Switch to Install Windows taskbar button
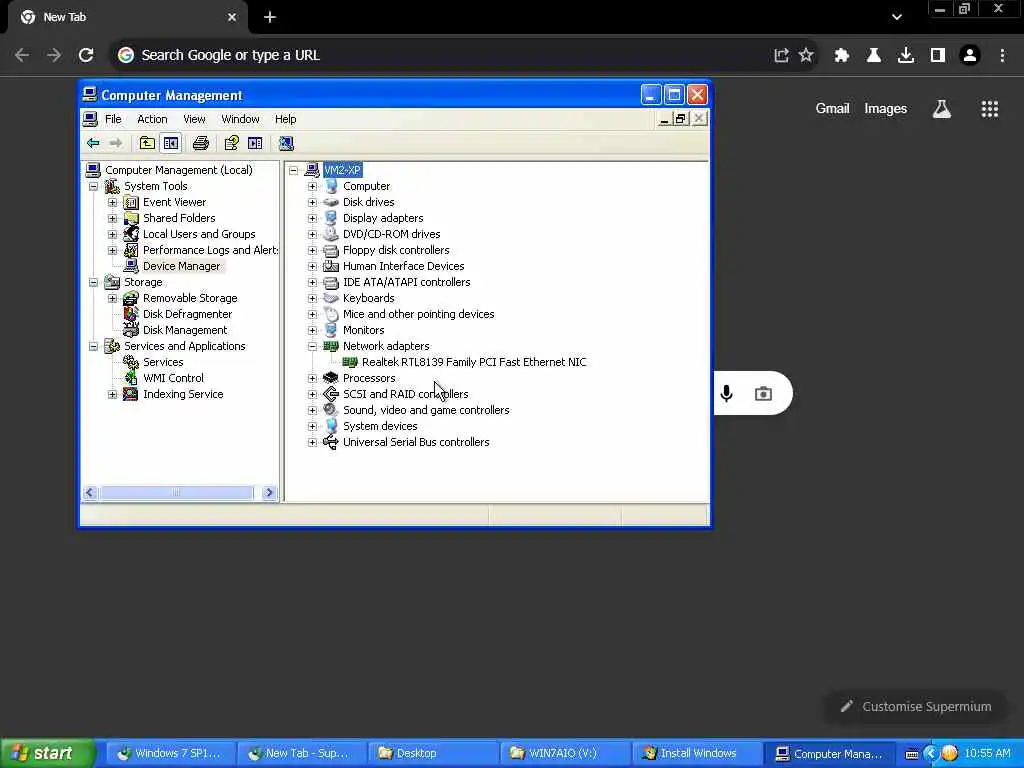This screenshot has height=768, width=1024. pos(697,753)
